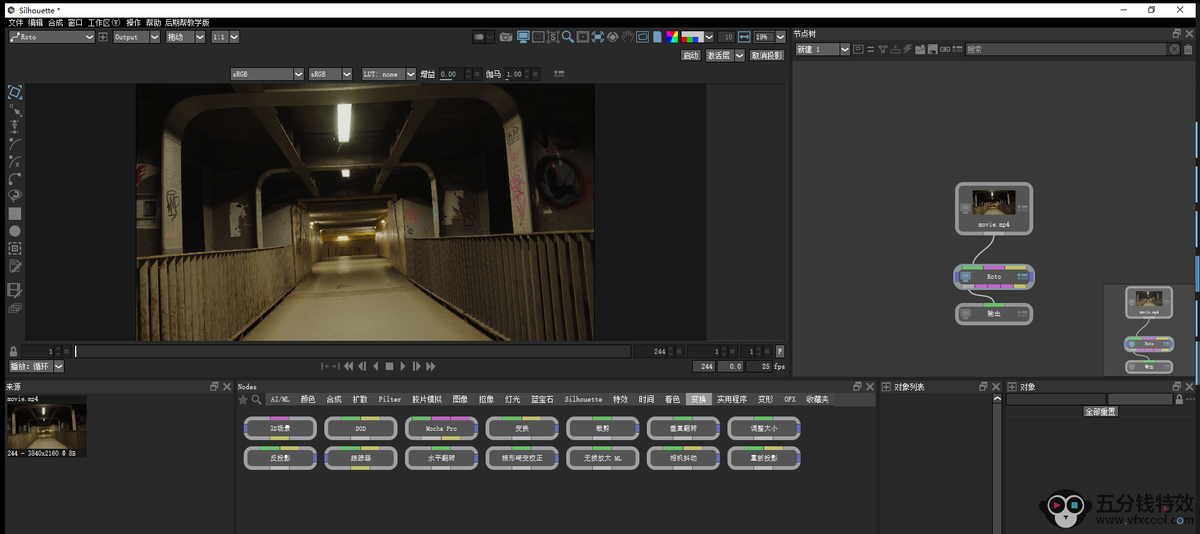Open the 合成 menu in menu bar
Screen dimensions: 1200x534
point(55,22)
